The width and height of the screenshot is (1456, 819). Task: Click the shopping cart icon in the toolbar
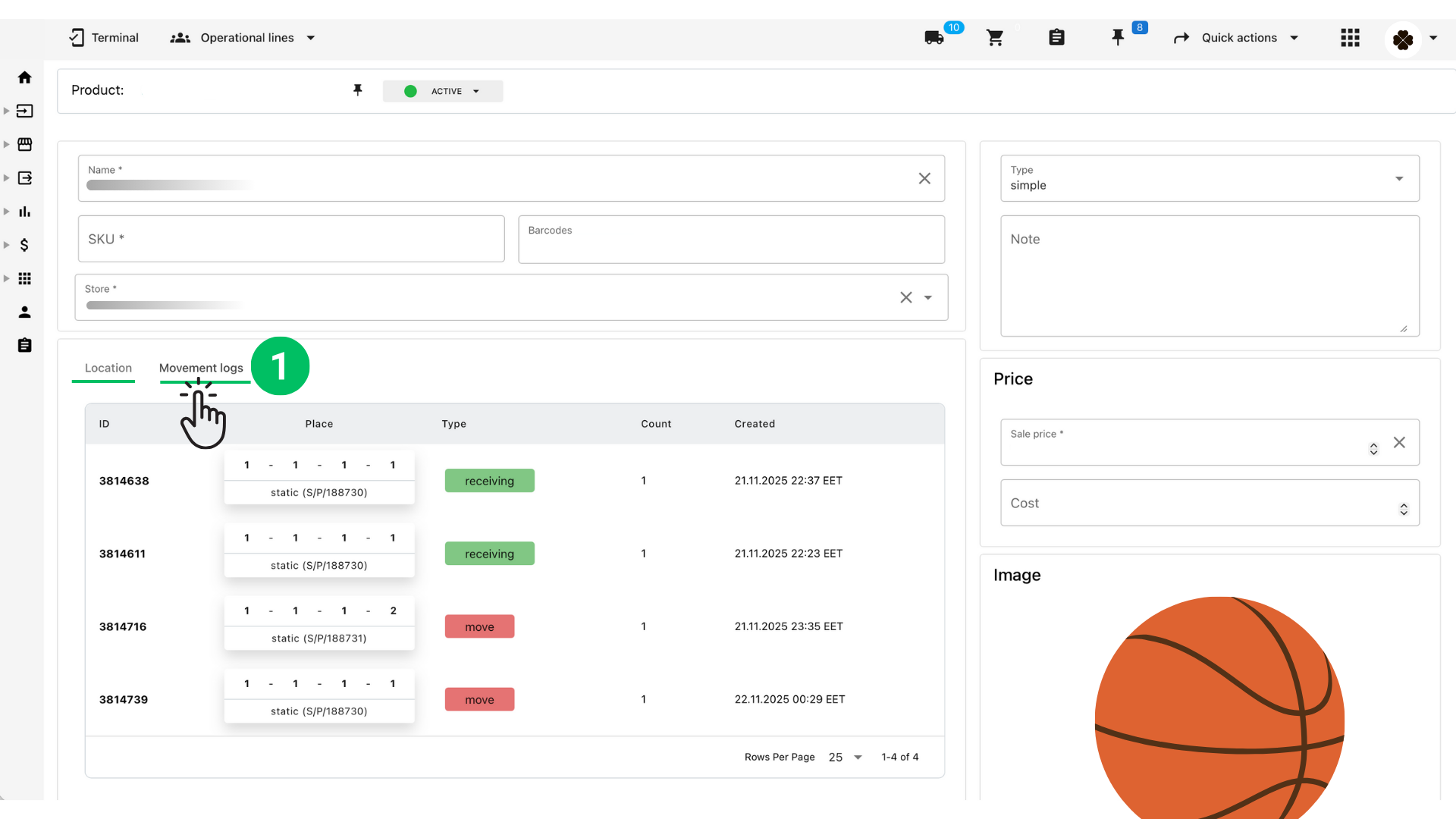(x=995, y=37)
